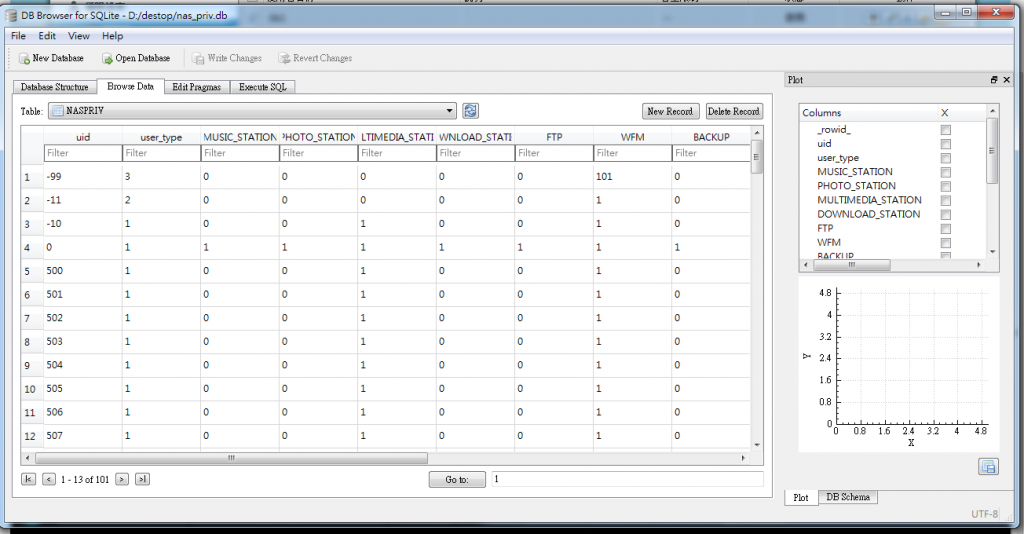The image size is (1024, 534).
Task: Go to first page of records
Action: point(28,479)
